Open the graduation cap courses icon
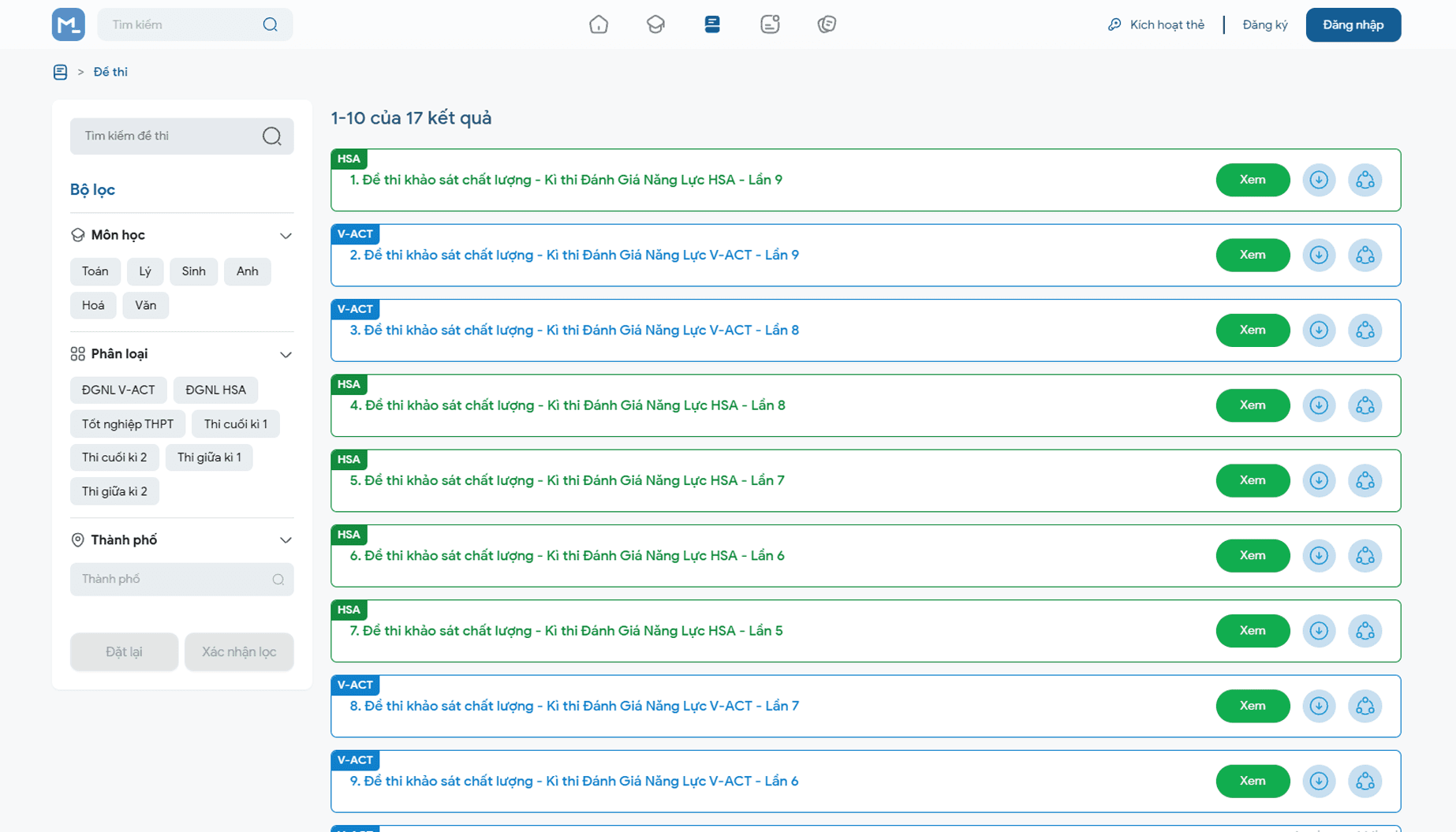The image size is (1456, 832). [655, 24]
